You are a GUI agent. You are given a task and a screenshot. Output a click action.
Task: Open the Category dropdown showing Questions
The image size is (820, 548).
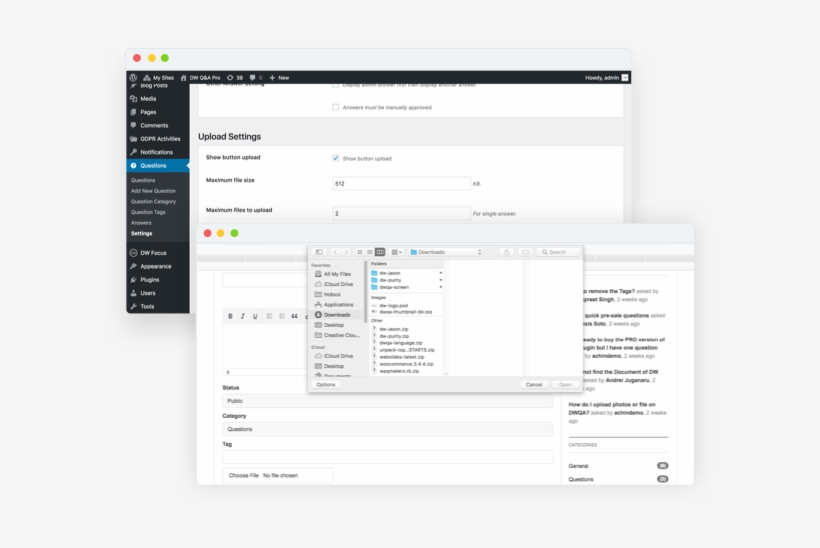[388, 429]
